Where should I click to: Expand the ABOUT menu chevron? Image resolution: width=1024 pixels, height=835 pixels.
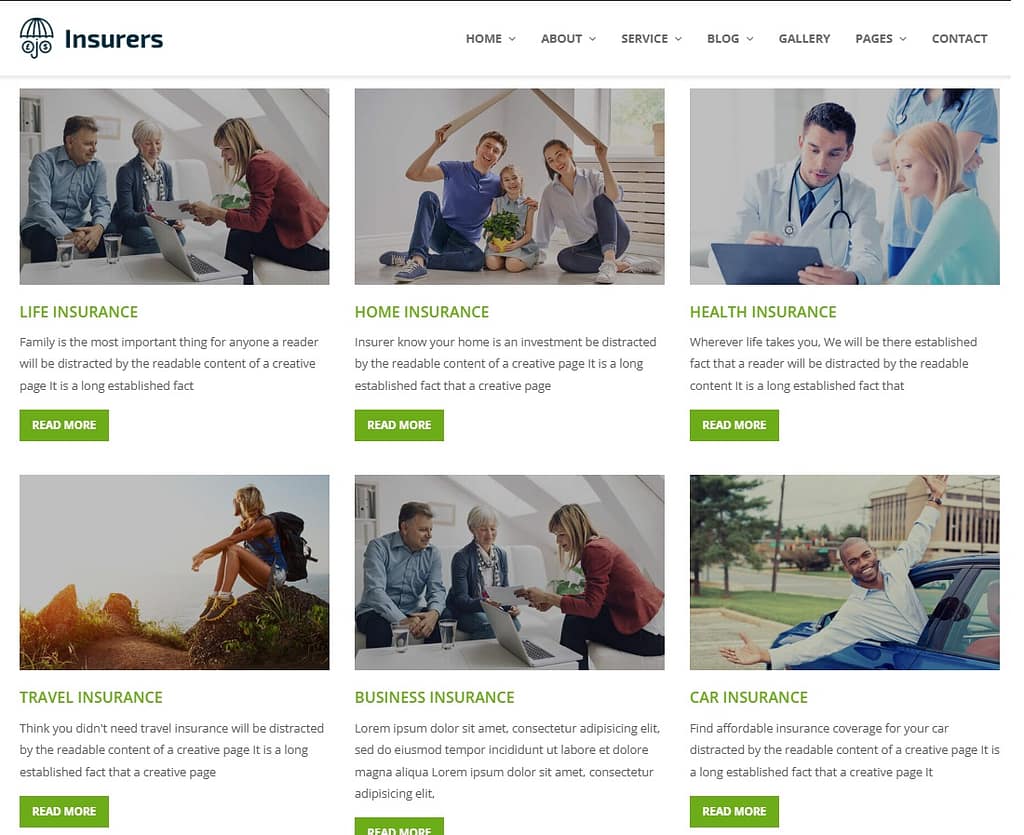[592, 39]
